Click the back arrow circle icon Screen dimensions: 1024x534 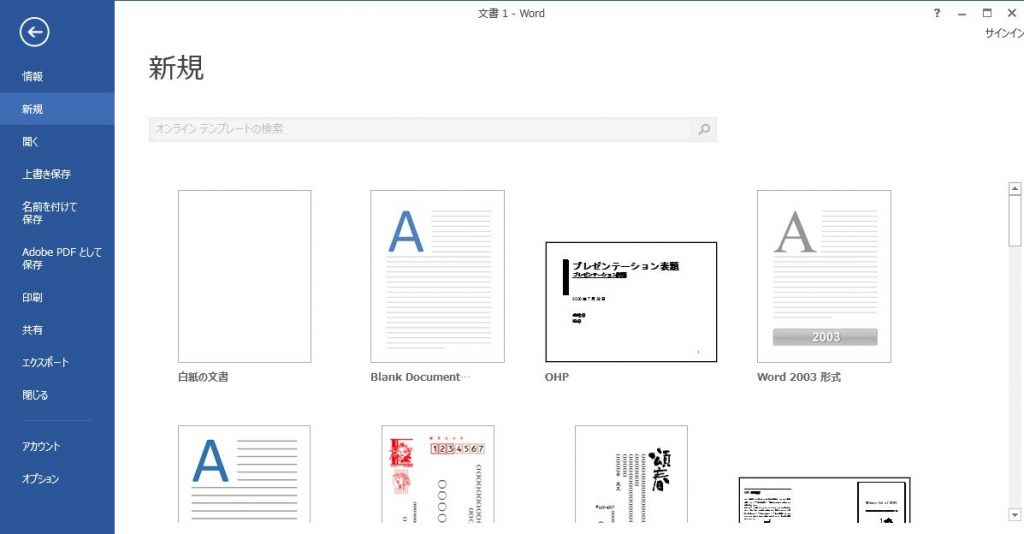(34, 31)
